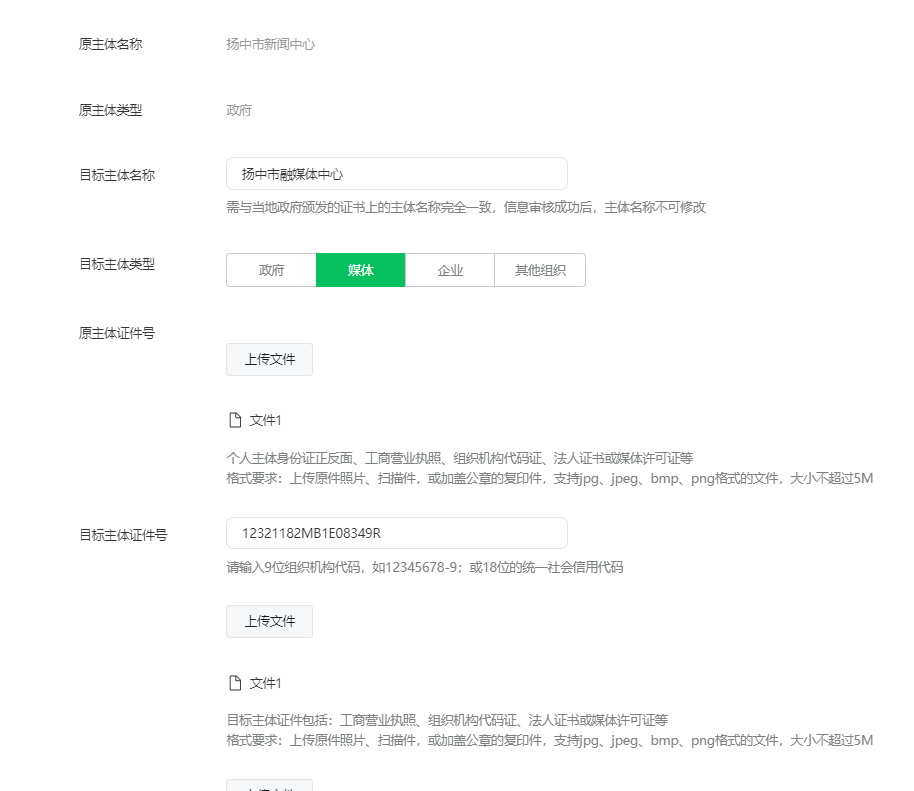Click the 目标主体类型 label
This screenshot has width=914, height=791.
click(x=117, y=264)
